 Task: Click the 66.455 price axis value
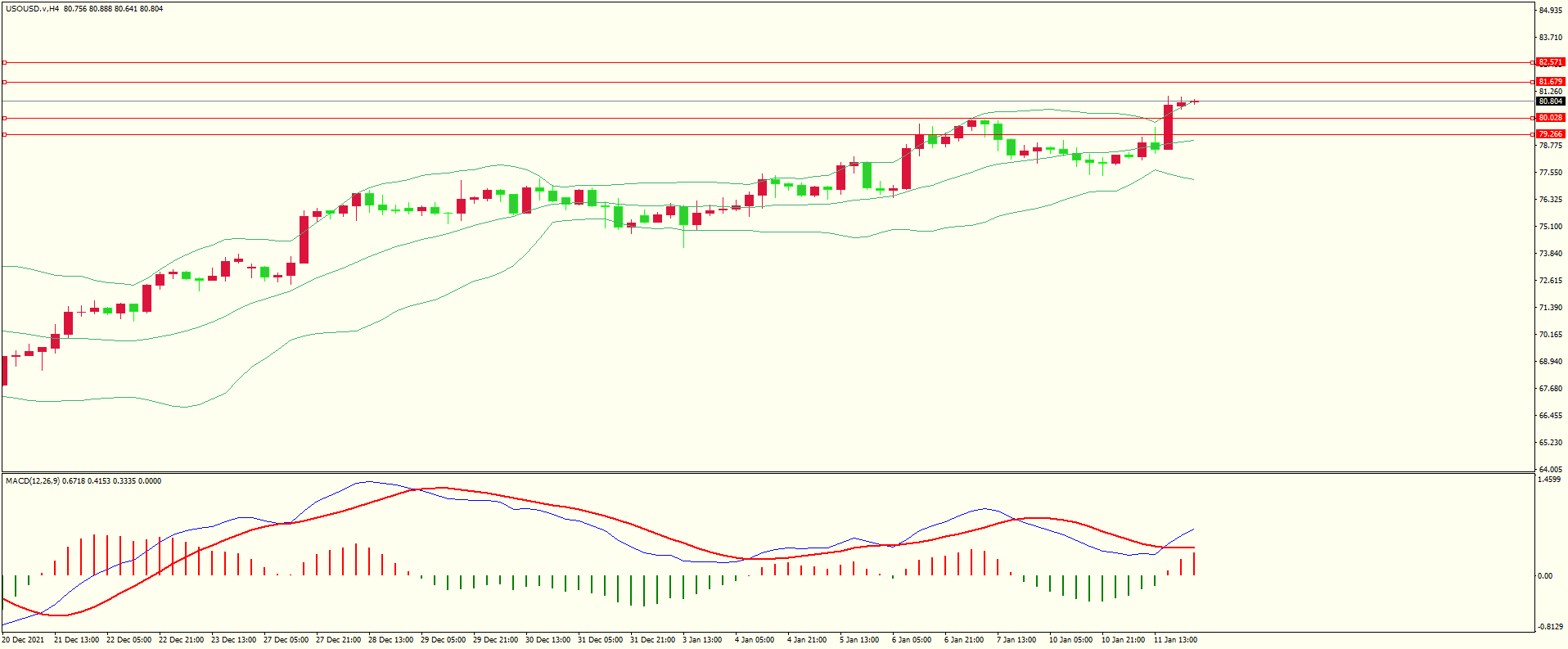pyautogui.click(x=1551, y=416)
